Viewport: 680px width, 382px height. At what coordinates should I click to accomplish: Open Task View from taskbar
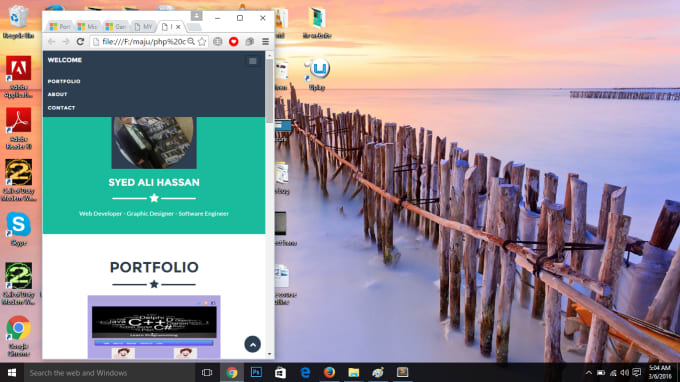pos(207,372)
